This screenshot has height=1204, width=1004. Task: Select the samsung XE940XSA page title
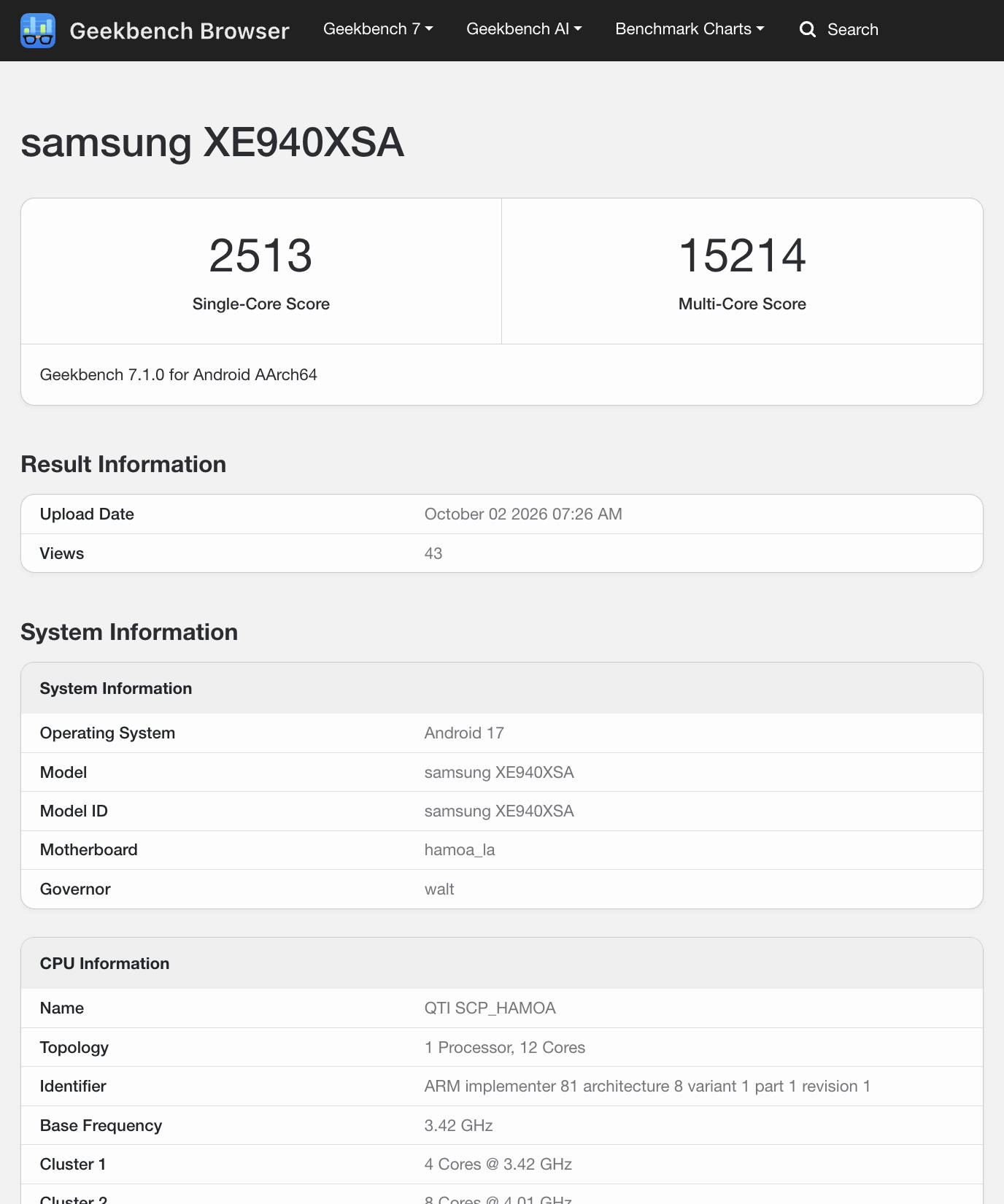pos(212,142)
